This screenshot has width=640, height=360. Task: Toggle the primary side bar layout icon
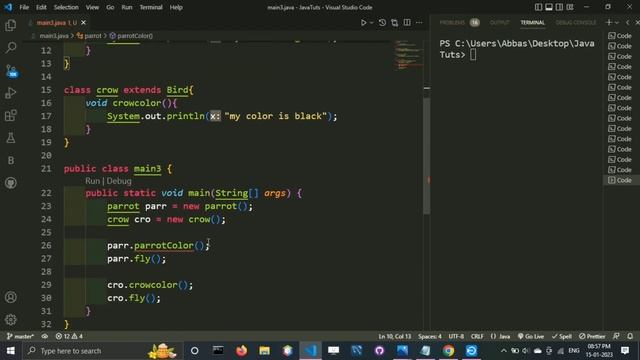[x=538, y=7]
